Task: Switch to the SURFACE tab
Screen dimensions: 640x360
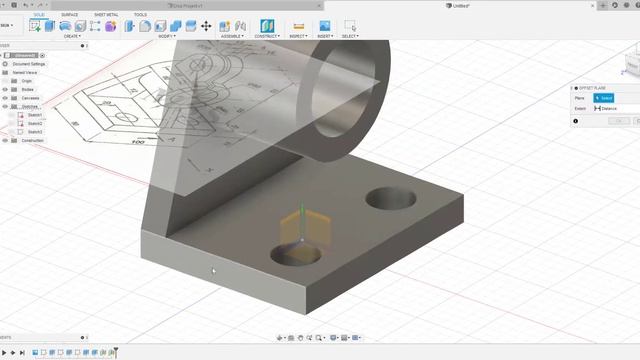Action: (x=69, y=15)
